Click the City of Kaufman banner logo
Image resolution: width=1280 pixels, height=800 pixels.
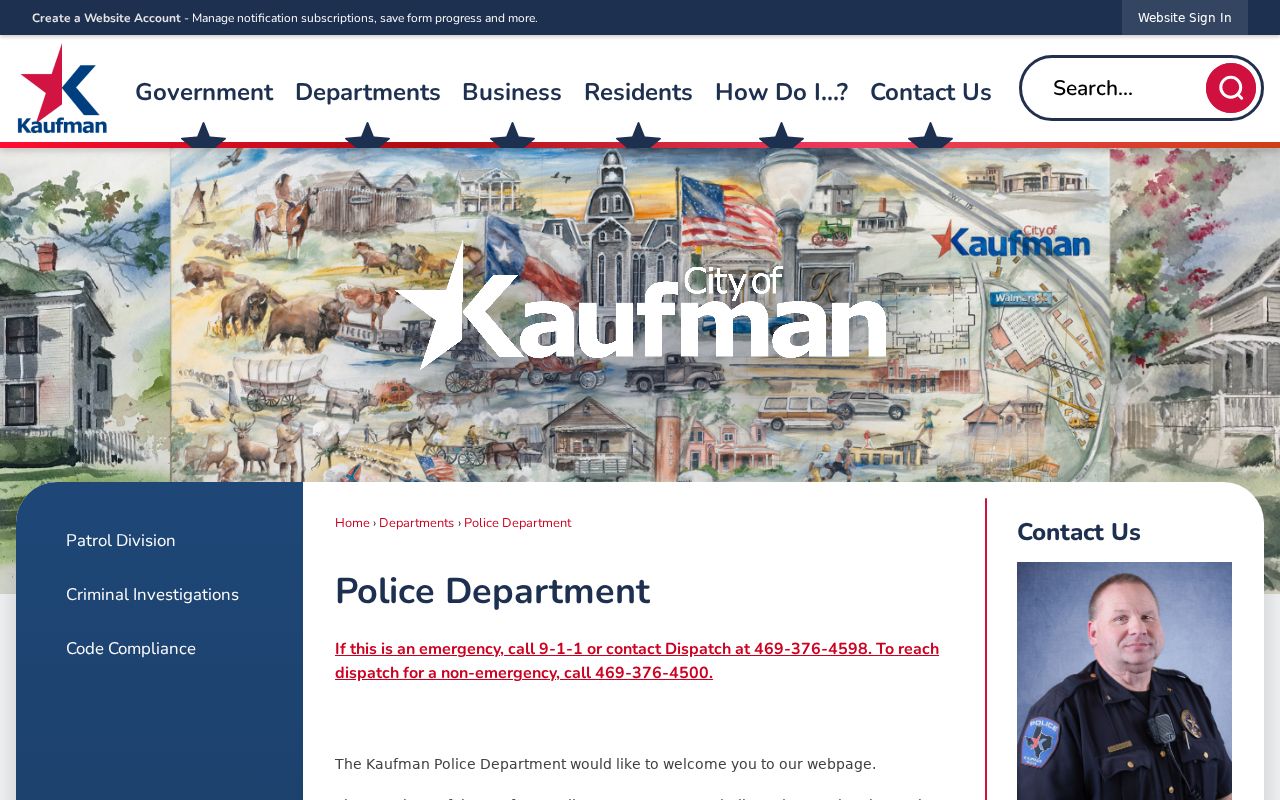(x=640, y=306)
